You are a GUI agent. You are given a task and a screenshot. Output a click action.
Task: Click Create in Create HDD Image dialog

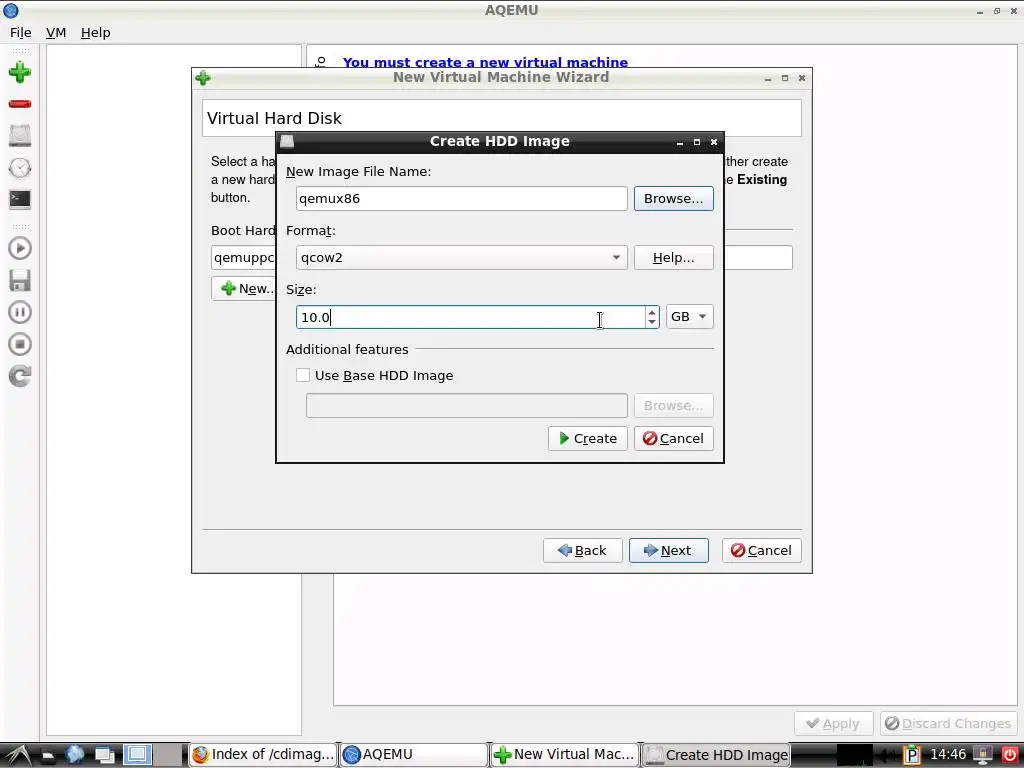[588, 438]
